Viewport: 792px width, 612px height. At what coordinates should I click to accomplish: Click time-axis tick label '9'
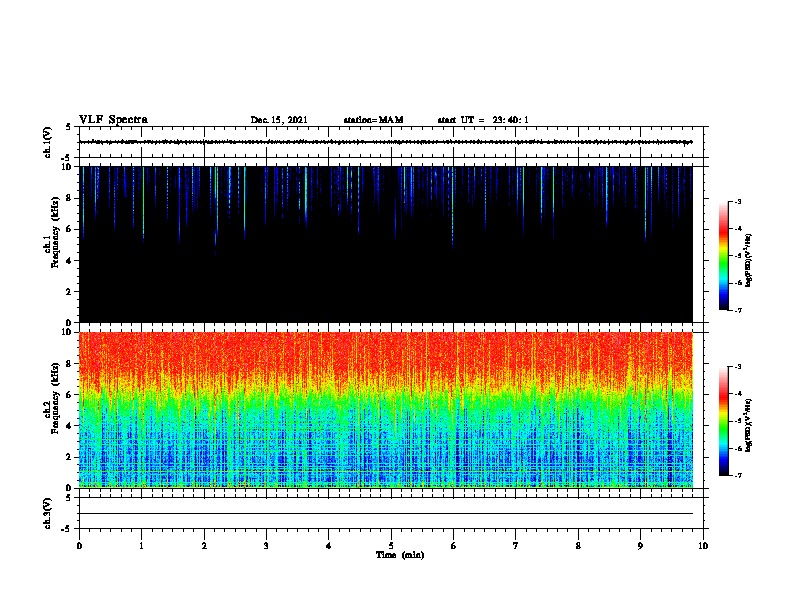click(x=640, y=546)
